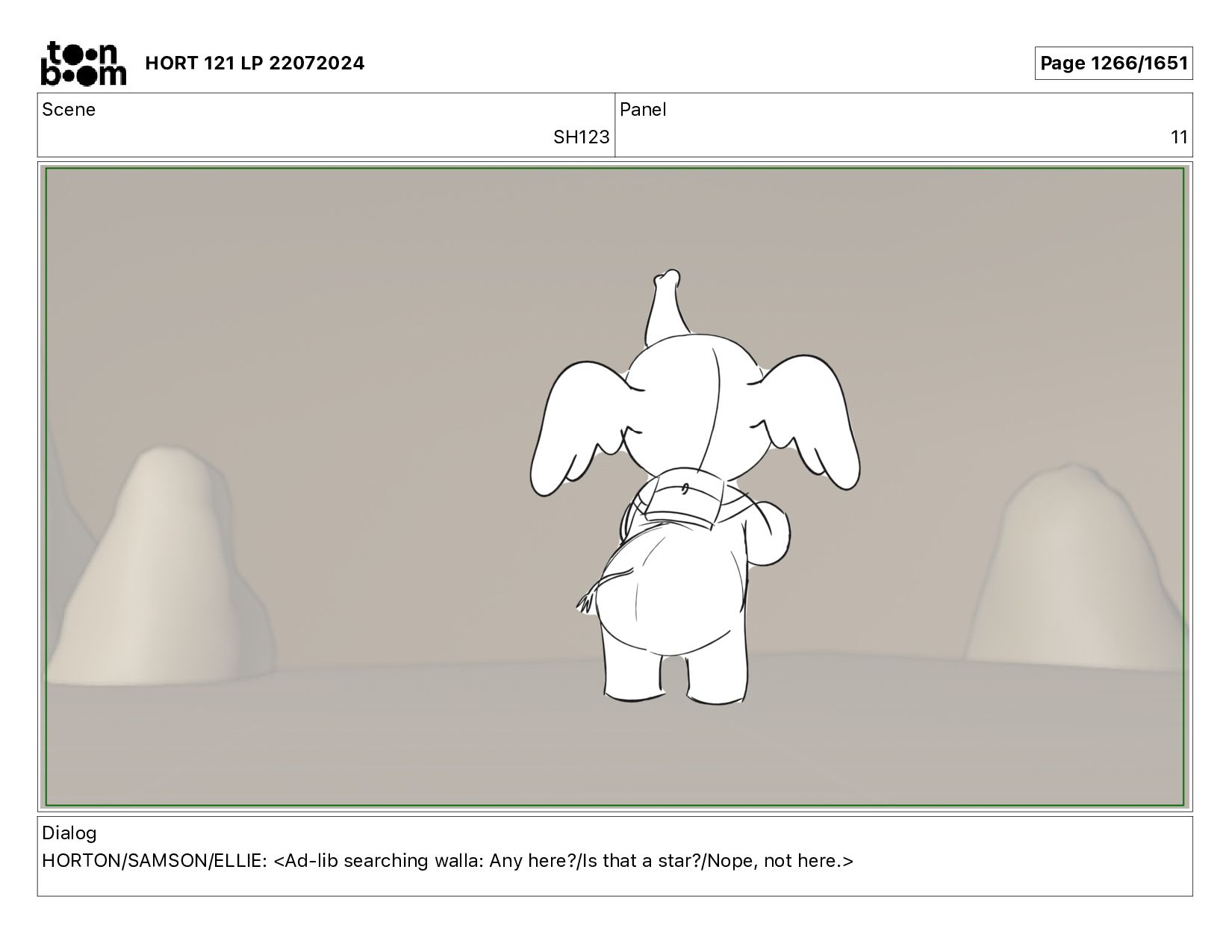Click the Toon Boom logo

tap(83, 63)
